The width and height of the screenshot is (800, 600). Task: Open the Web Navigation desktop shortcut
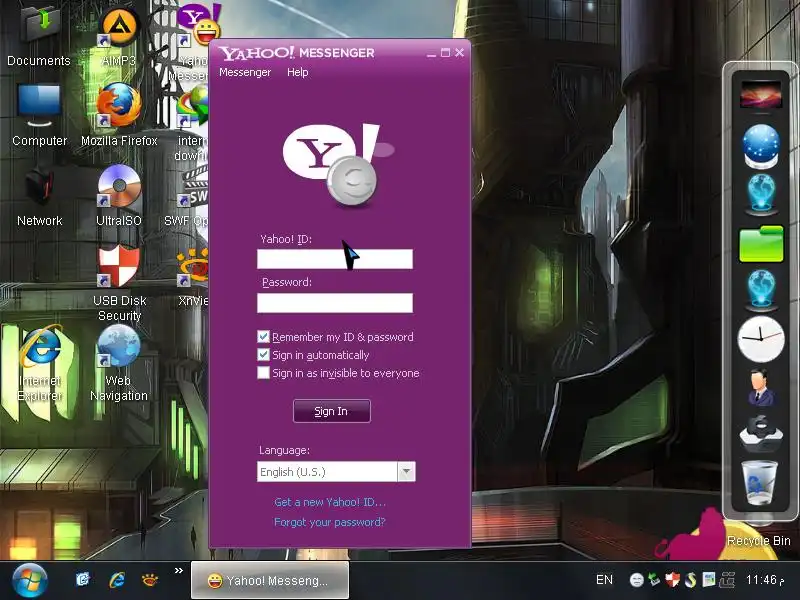[x=118, y=346]
